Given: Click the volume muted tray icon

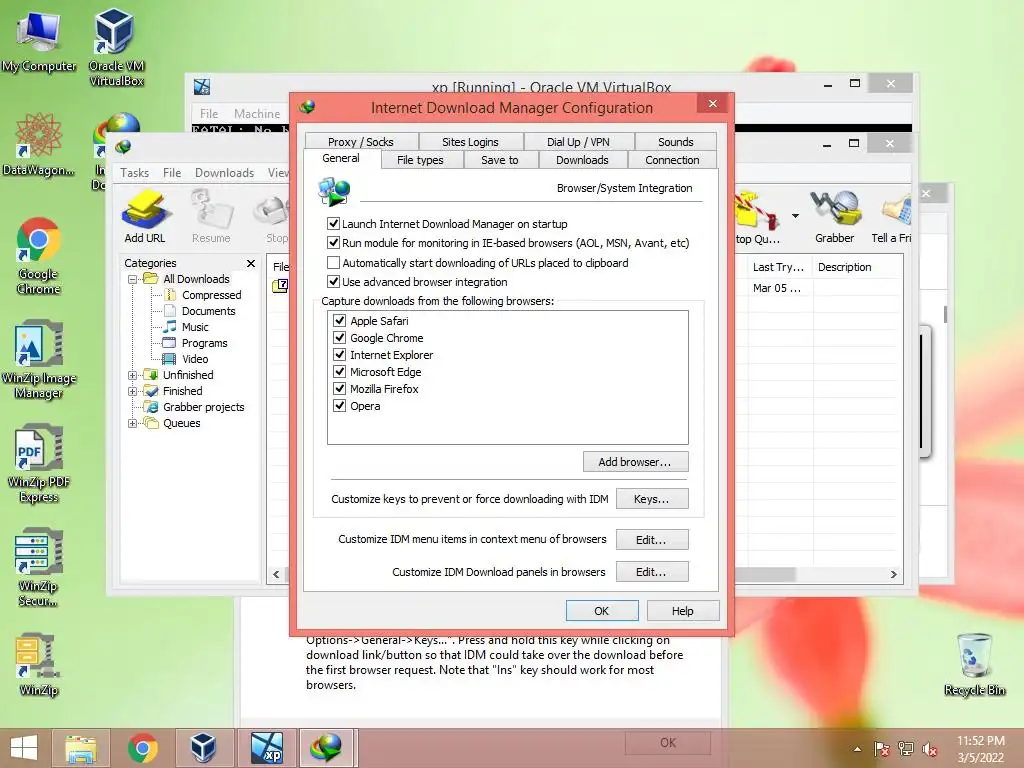Looking at the screenshot, I should [930, 749].
